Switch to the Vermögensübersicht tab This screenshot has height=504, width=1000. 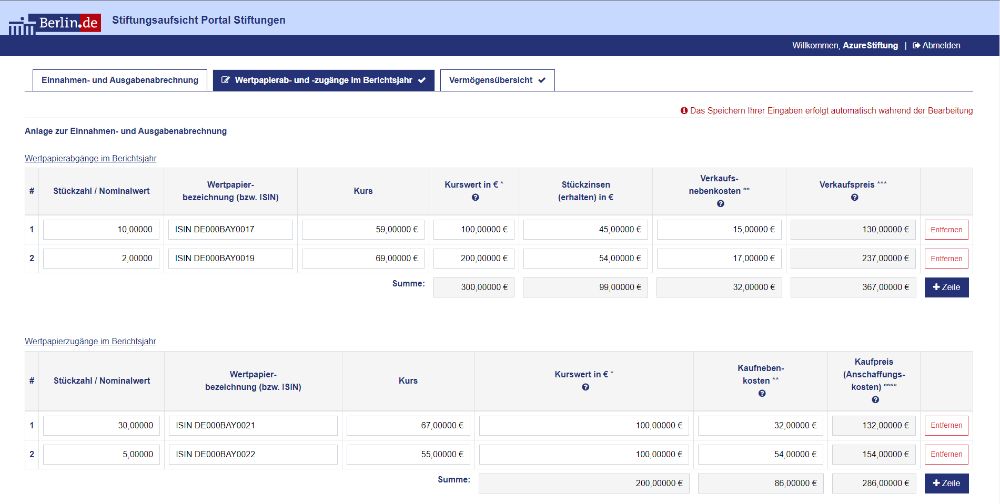[x=497, y=80]
